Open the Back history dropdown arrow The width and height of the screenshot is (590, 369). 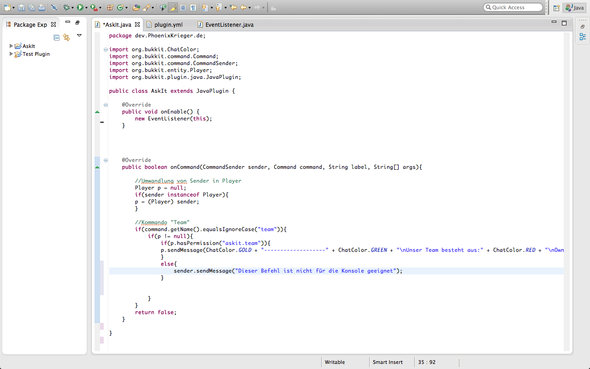pos(249,8)
